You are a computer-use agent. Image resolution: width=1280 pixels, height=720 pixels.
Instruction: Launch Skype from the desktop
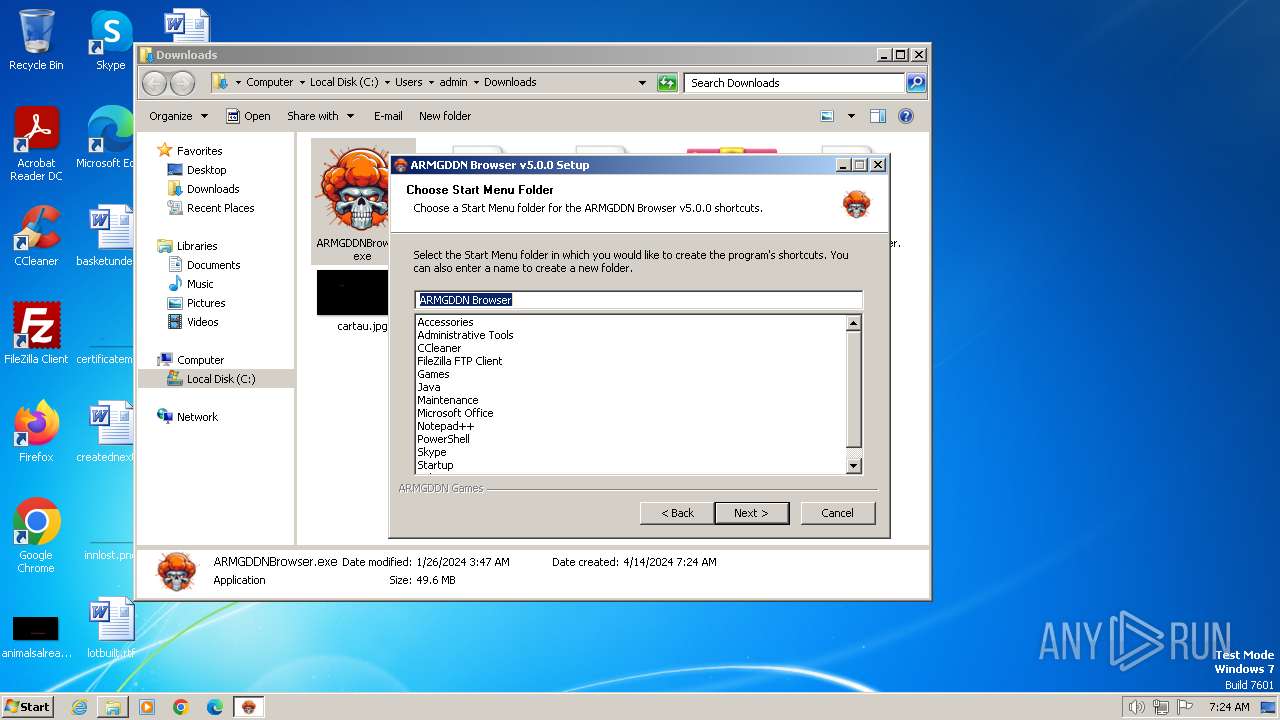coord(110,40)
